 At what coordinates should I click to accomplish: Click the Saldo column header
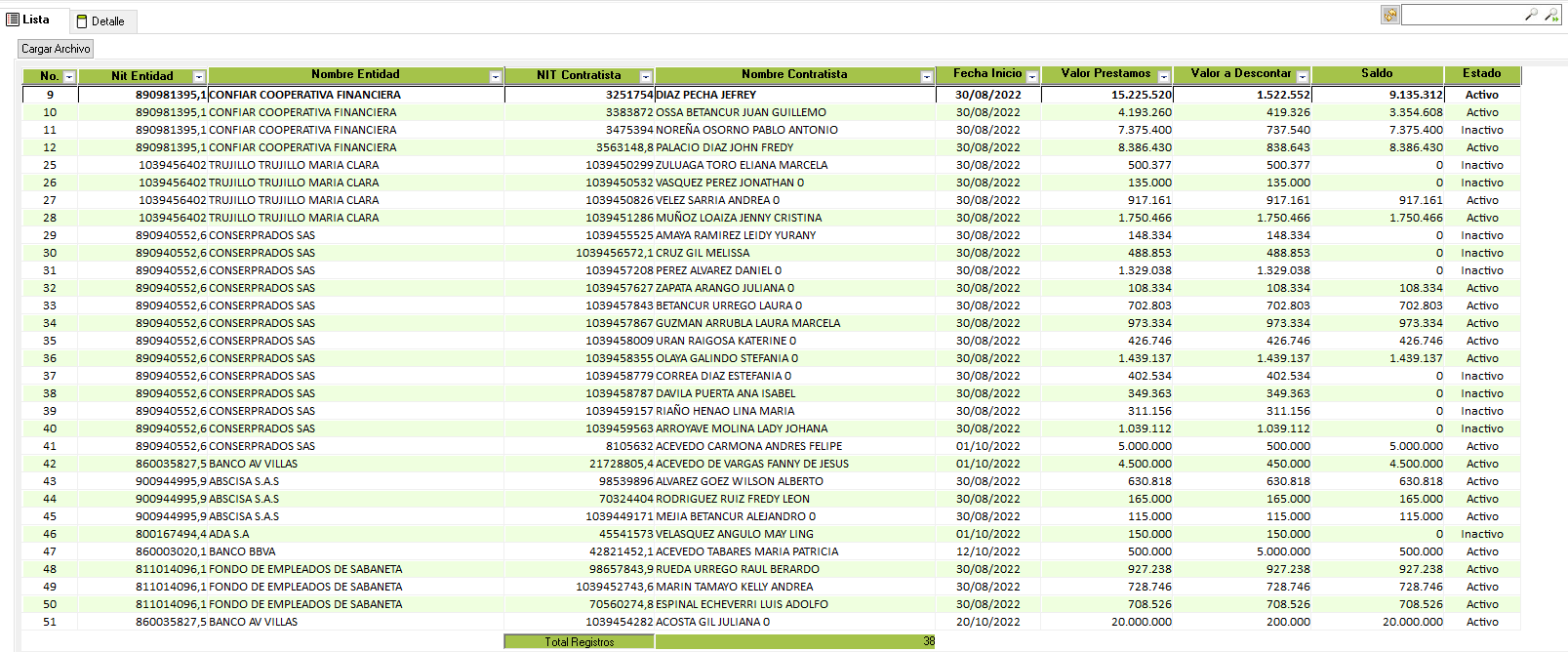(x=1377, y=74)
